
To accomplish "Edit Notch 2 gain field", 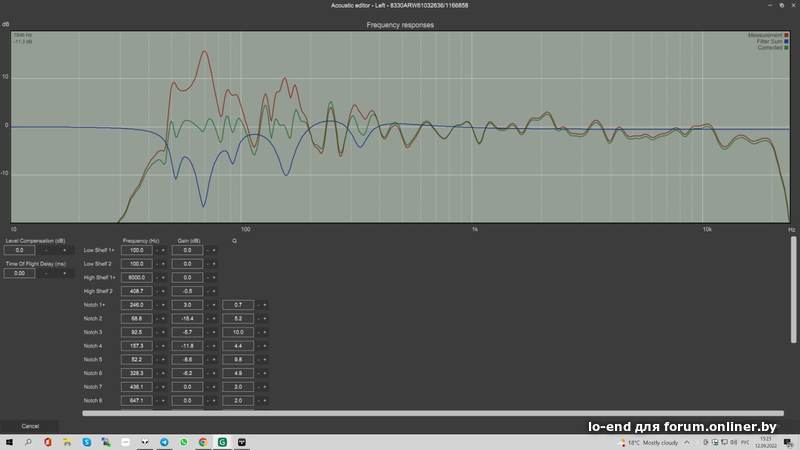I will pos(187,318).
